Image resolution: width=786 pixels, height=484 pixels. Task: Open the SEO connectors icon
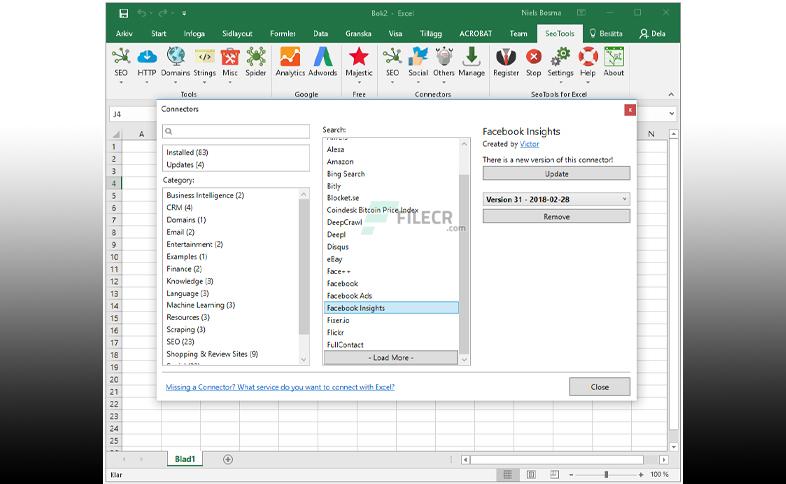(x=392, y=57)
